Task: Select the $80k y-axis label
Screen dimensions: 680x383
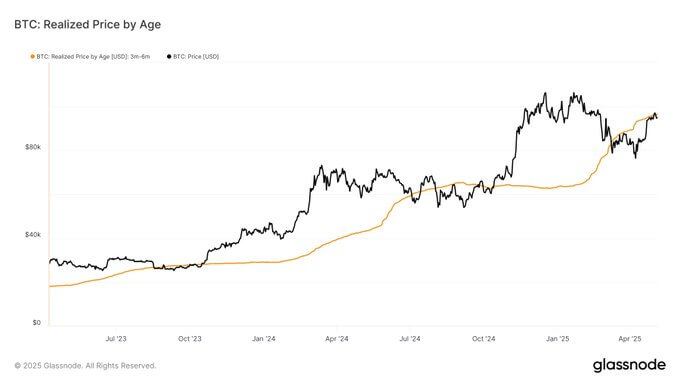Action: (x=33, y=147)
